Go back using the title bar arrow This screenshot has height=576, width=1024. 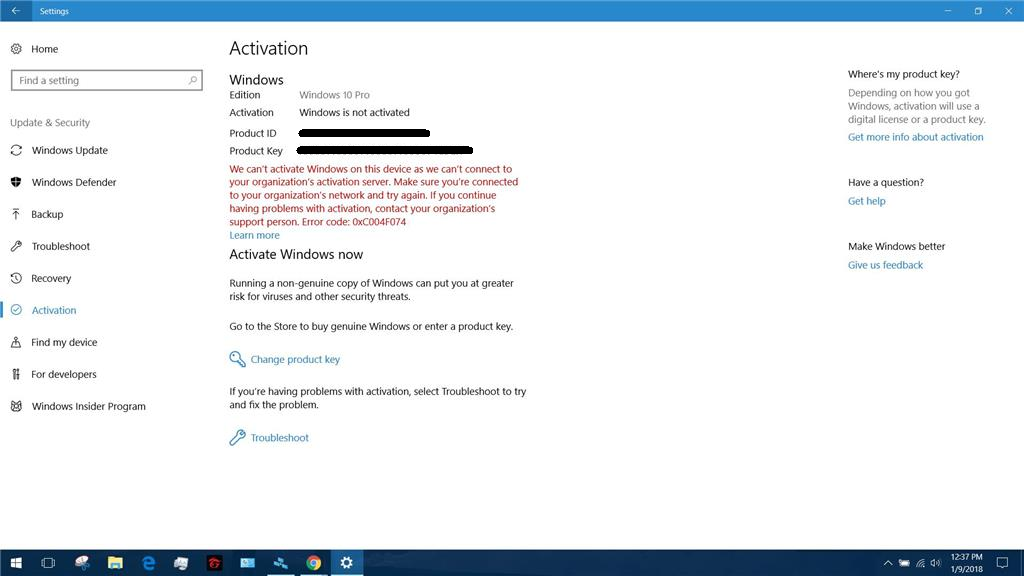tap(16, 10)
